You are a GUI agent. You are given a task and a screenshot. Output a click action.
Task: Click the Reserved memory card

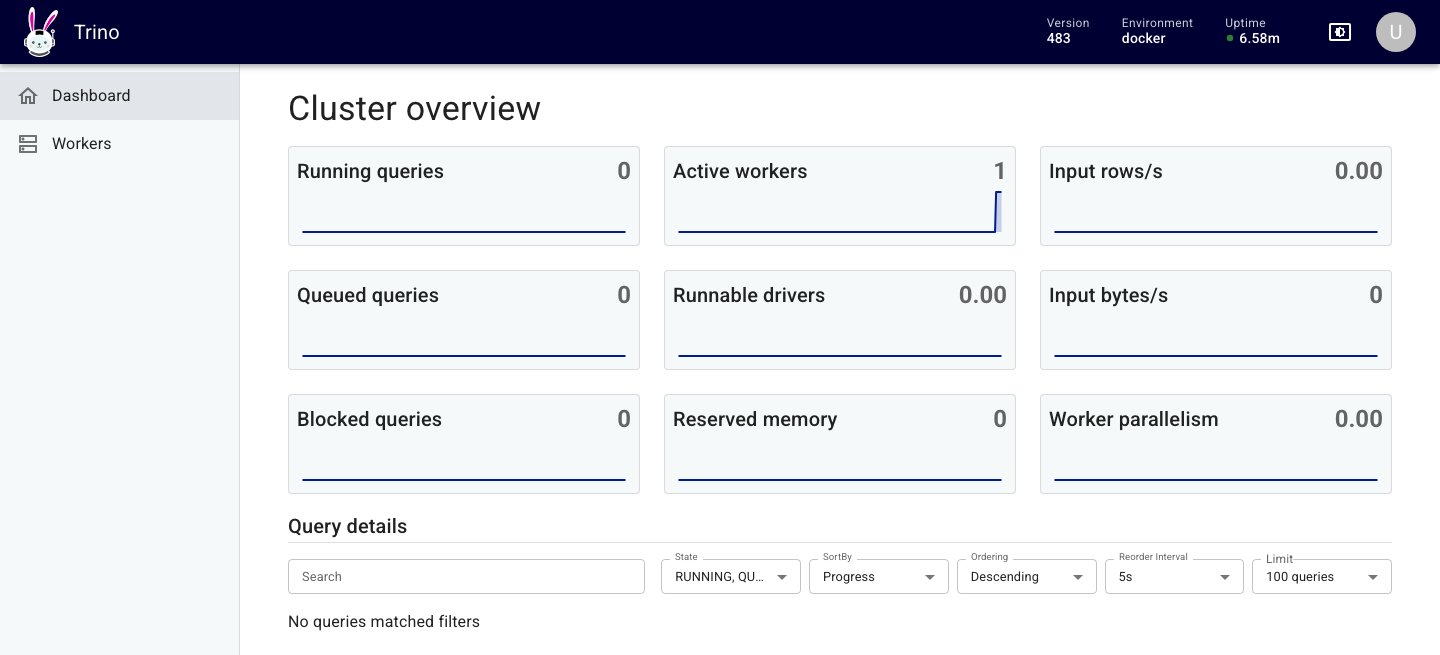[x=840, y=444]
